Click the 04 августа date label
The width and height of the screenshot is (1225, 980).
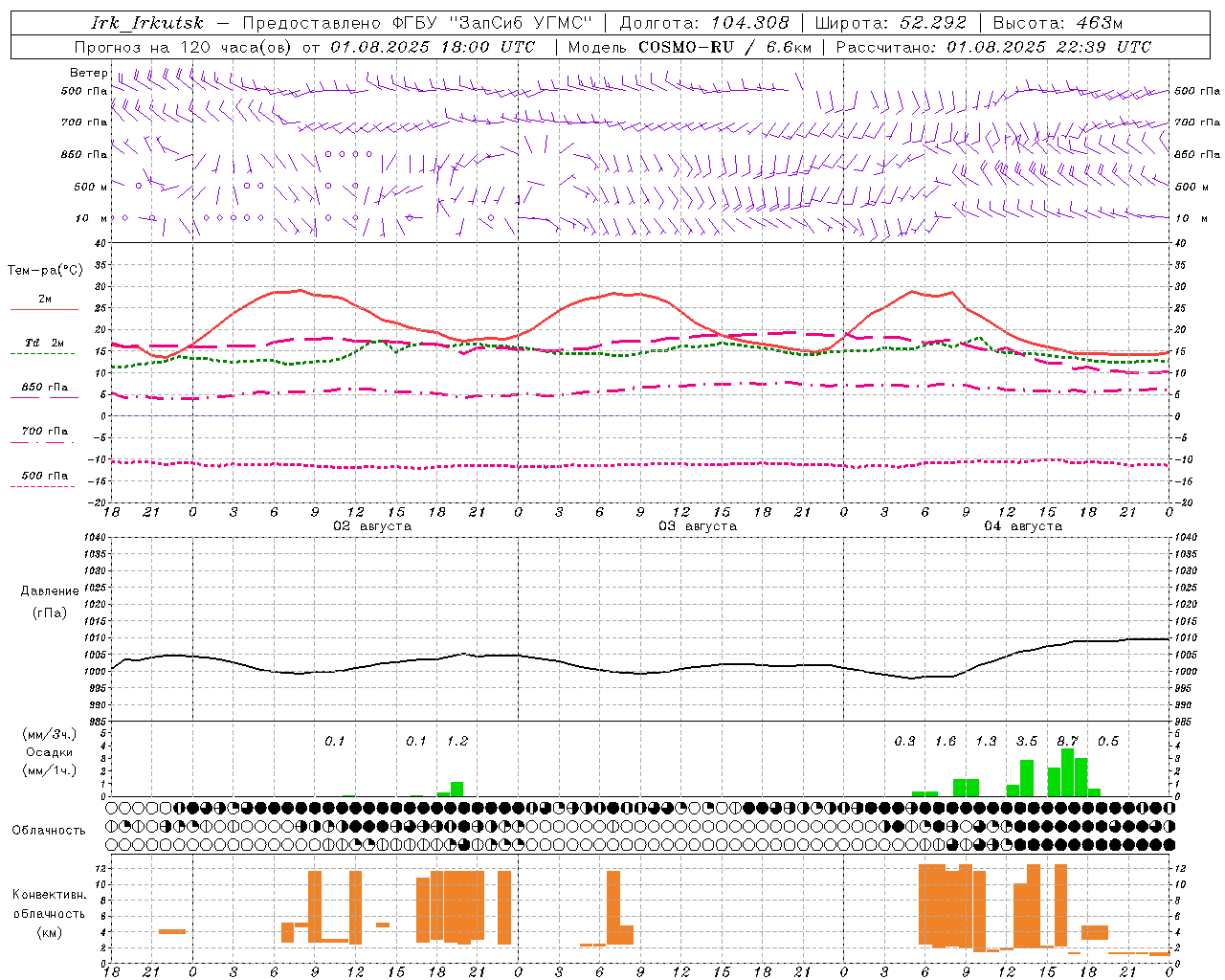tap(1023, 526)
